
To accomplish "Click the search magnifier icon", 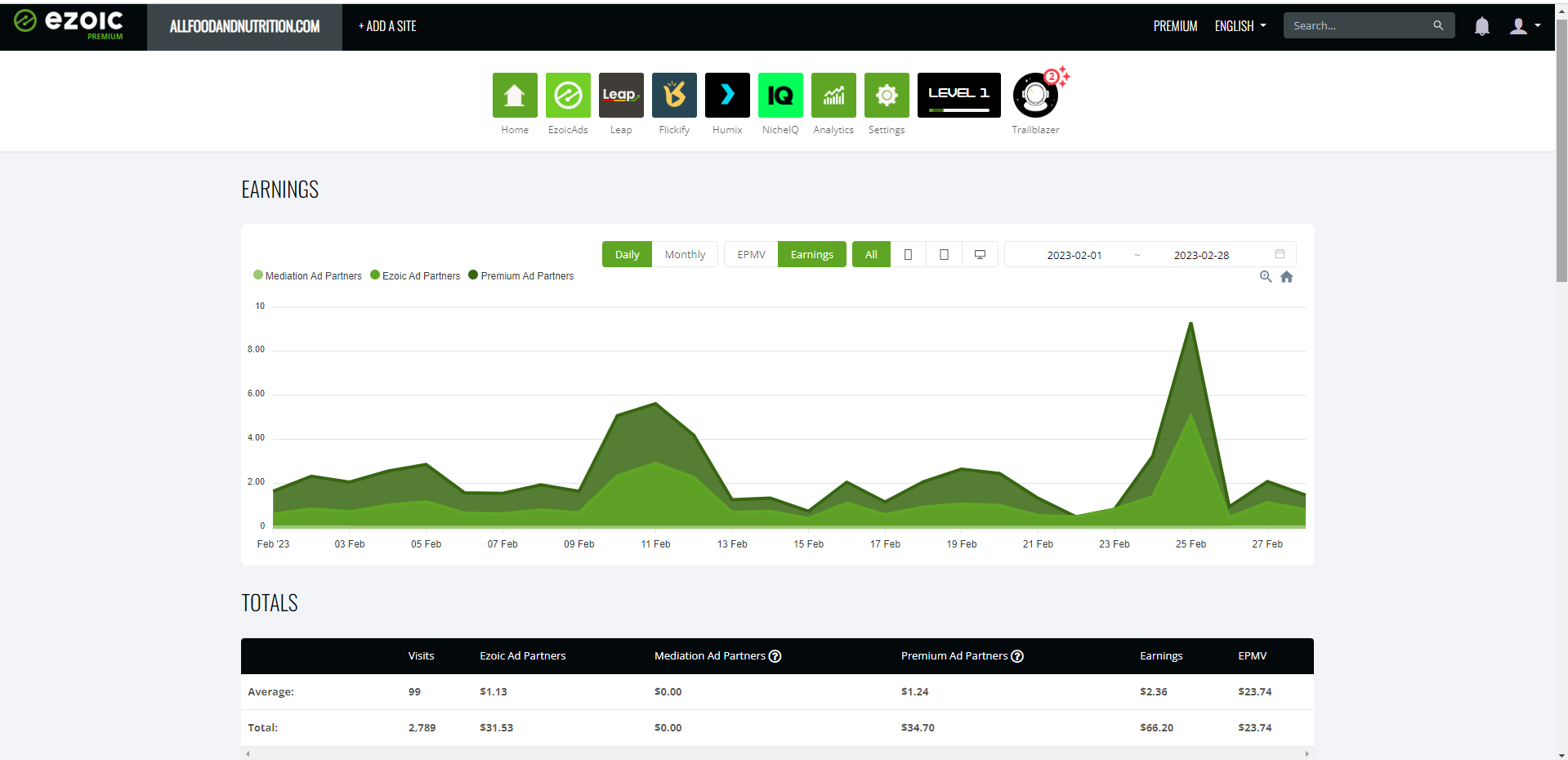I will click(1438, 25).
